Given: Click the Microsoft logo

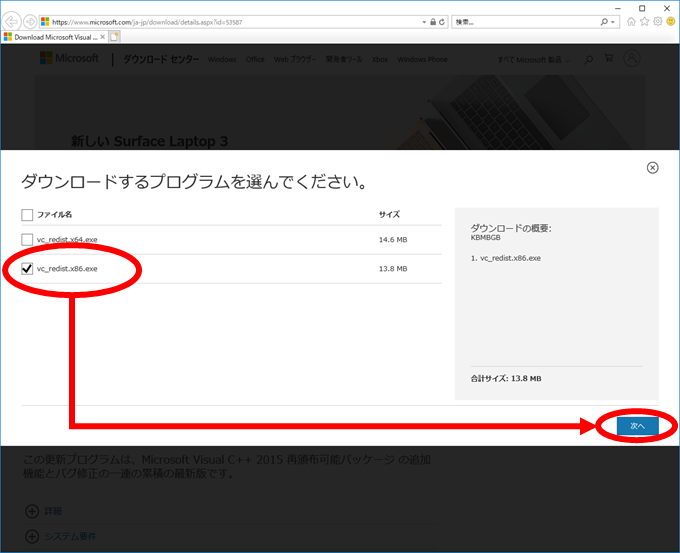Looking at the screenshot, I should coord(69,58).
